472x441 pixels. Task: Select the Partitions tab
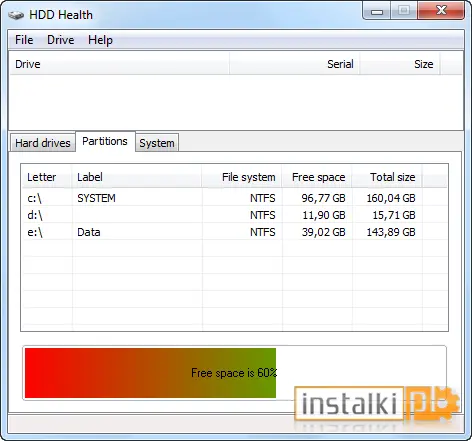(105, 141)
